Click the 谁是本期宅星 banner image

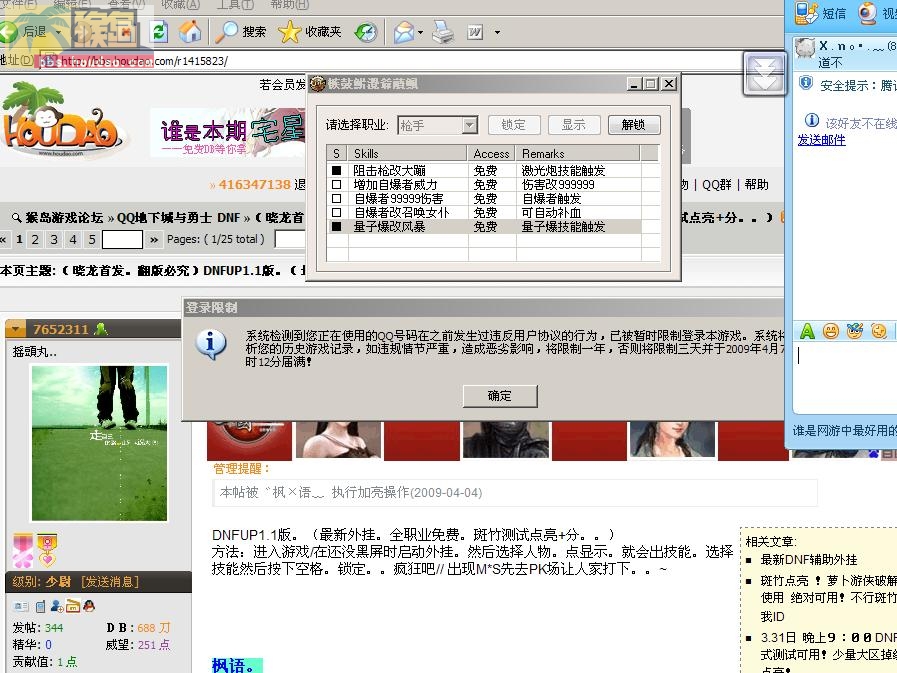point(229,132)
